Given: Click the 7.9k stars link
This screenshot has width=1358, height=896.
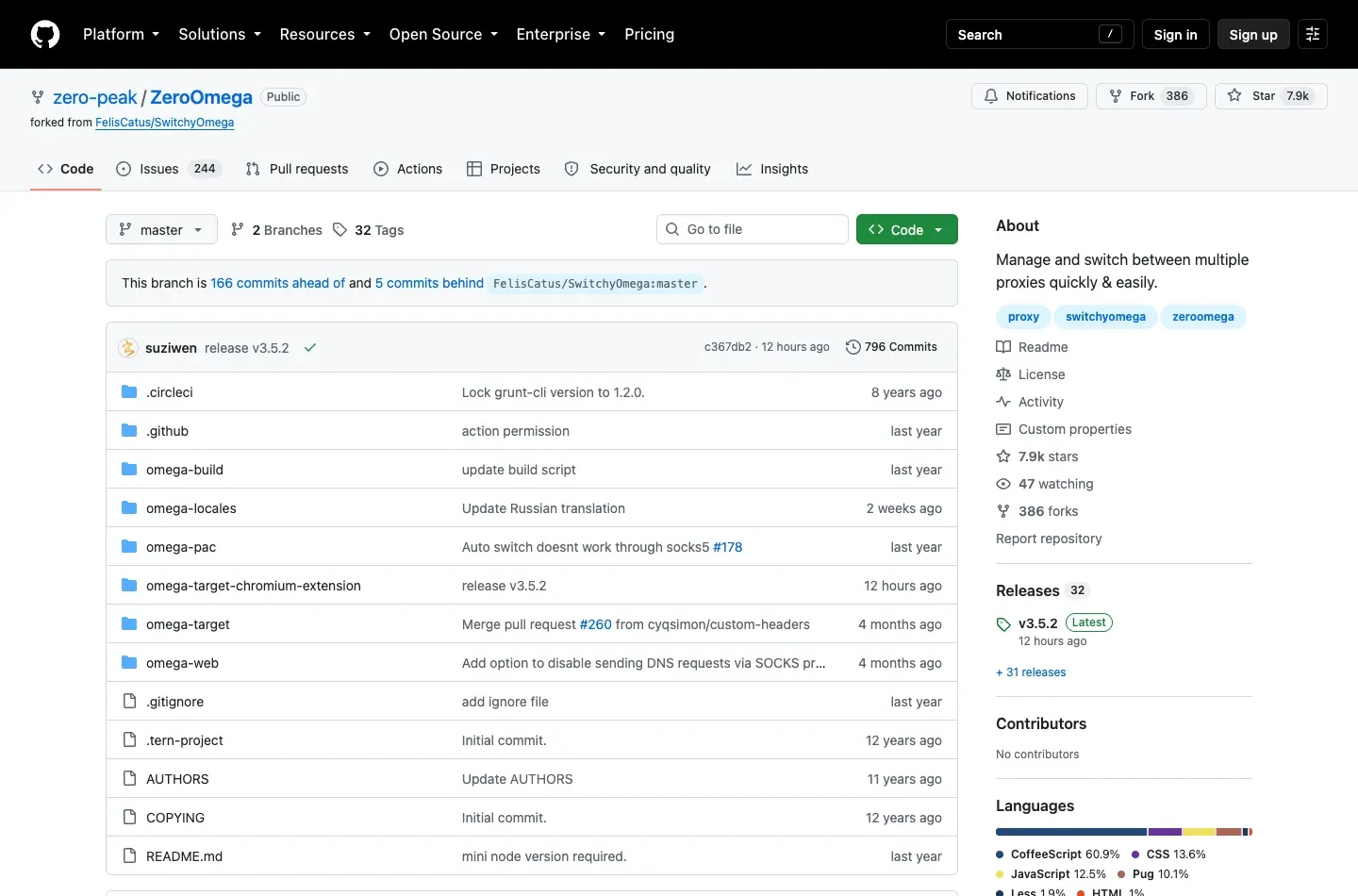Looking at the screenshot, I should tap(1037, 456).
